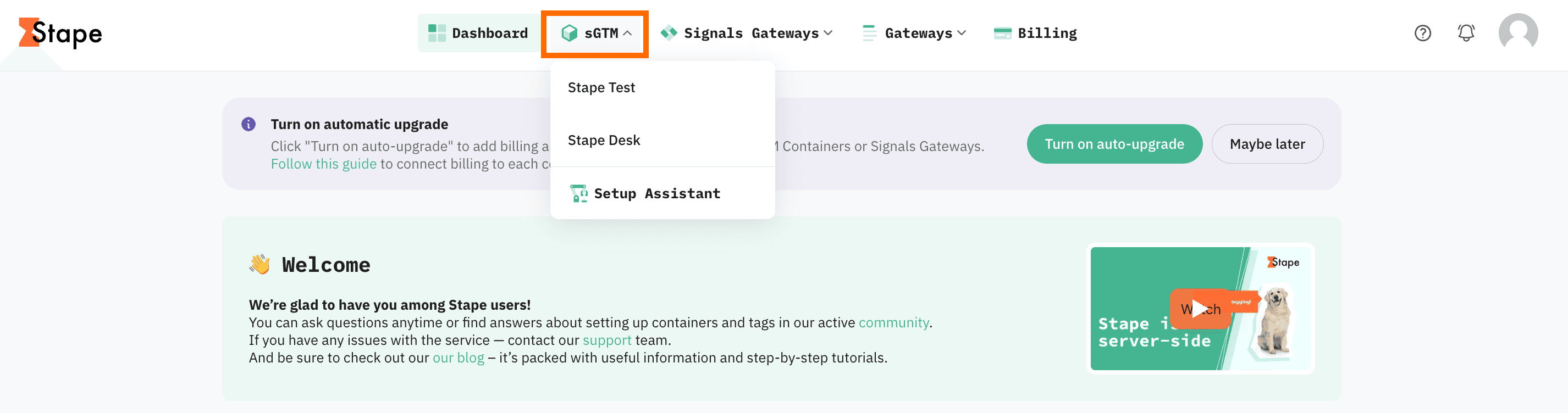Collapse the sGTM dropdown chevron
Screen dimensions: 1568x413
(x=627, y=34)
